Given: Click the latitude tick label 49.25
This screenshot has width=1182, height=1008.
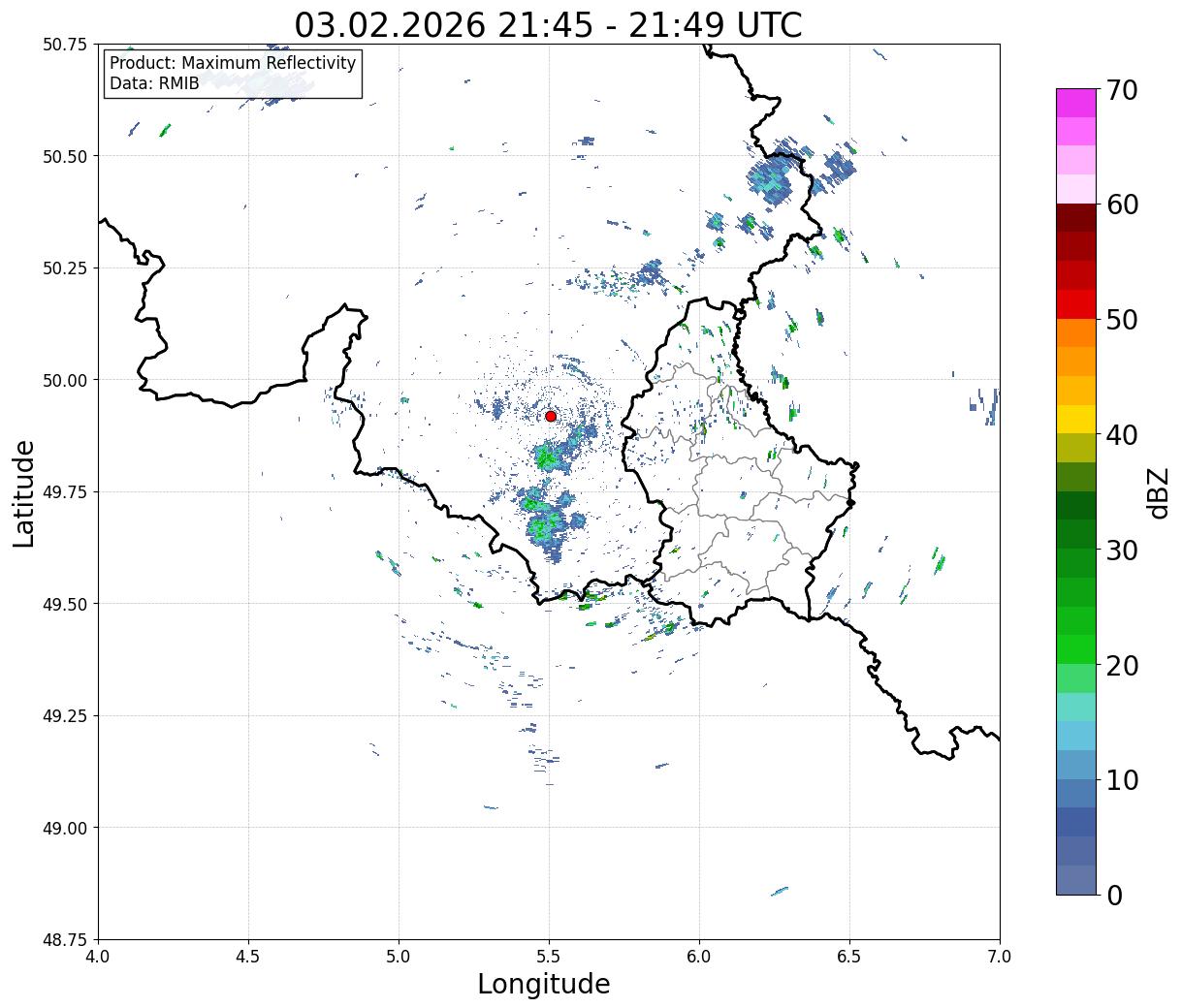Looking at the screenshot, I should 65,716.
